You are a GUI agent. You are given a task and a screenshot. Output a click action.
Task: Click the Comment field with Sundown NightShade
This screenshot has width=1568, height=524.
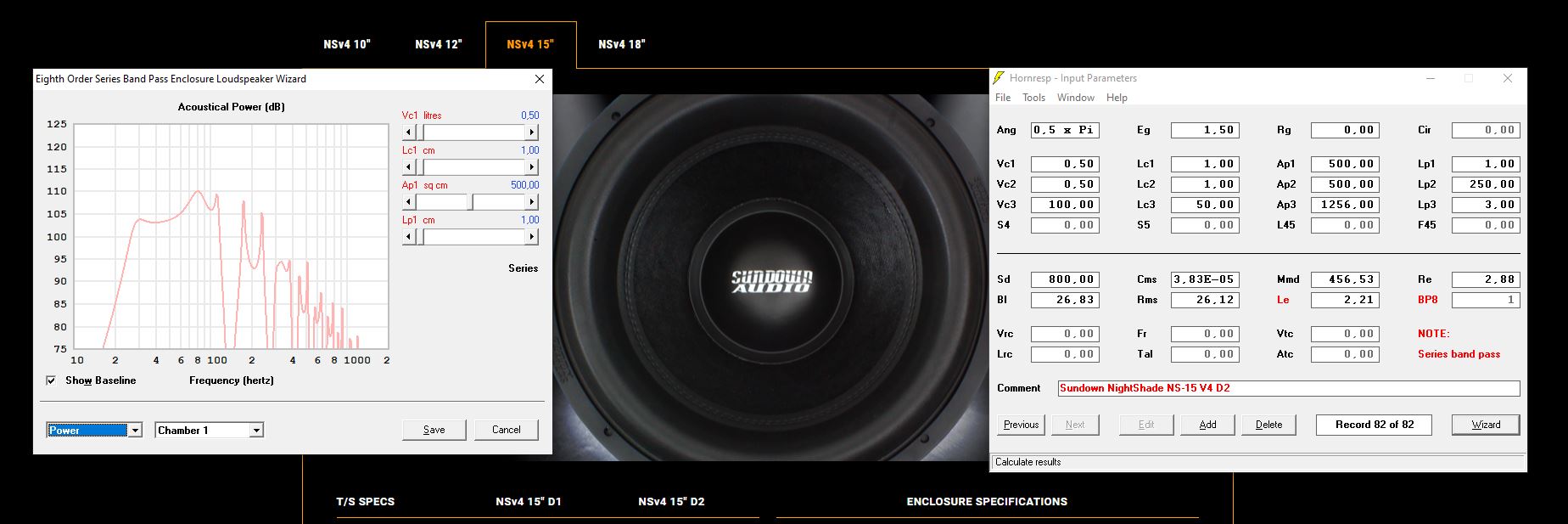click(x=1289, y=388)
